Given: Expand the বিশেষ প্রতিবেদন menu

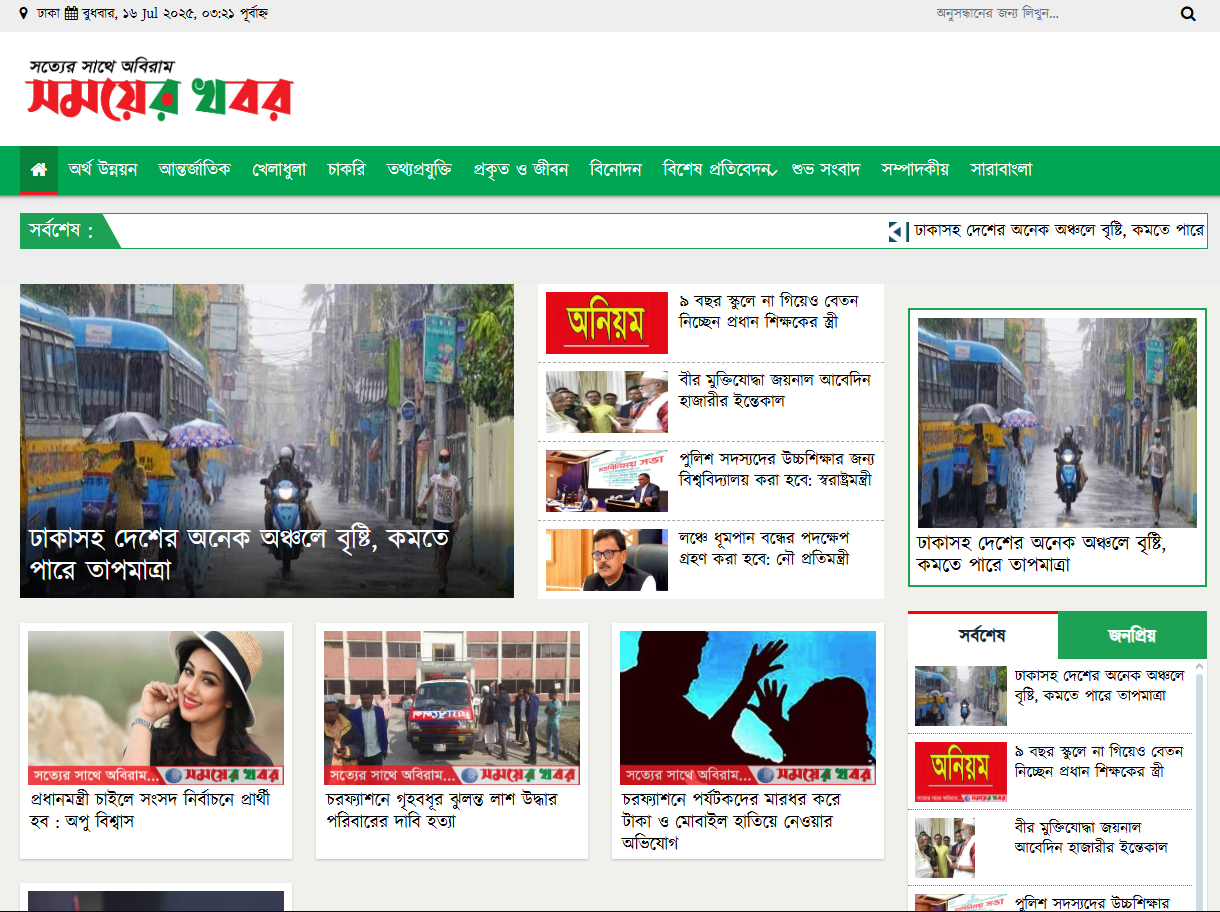Looking at the screenshot, I should pos(719,169).
